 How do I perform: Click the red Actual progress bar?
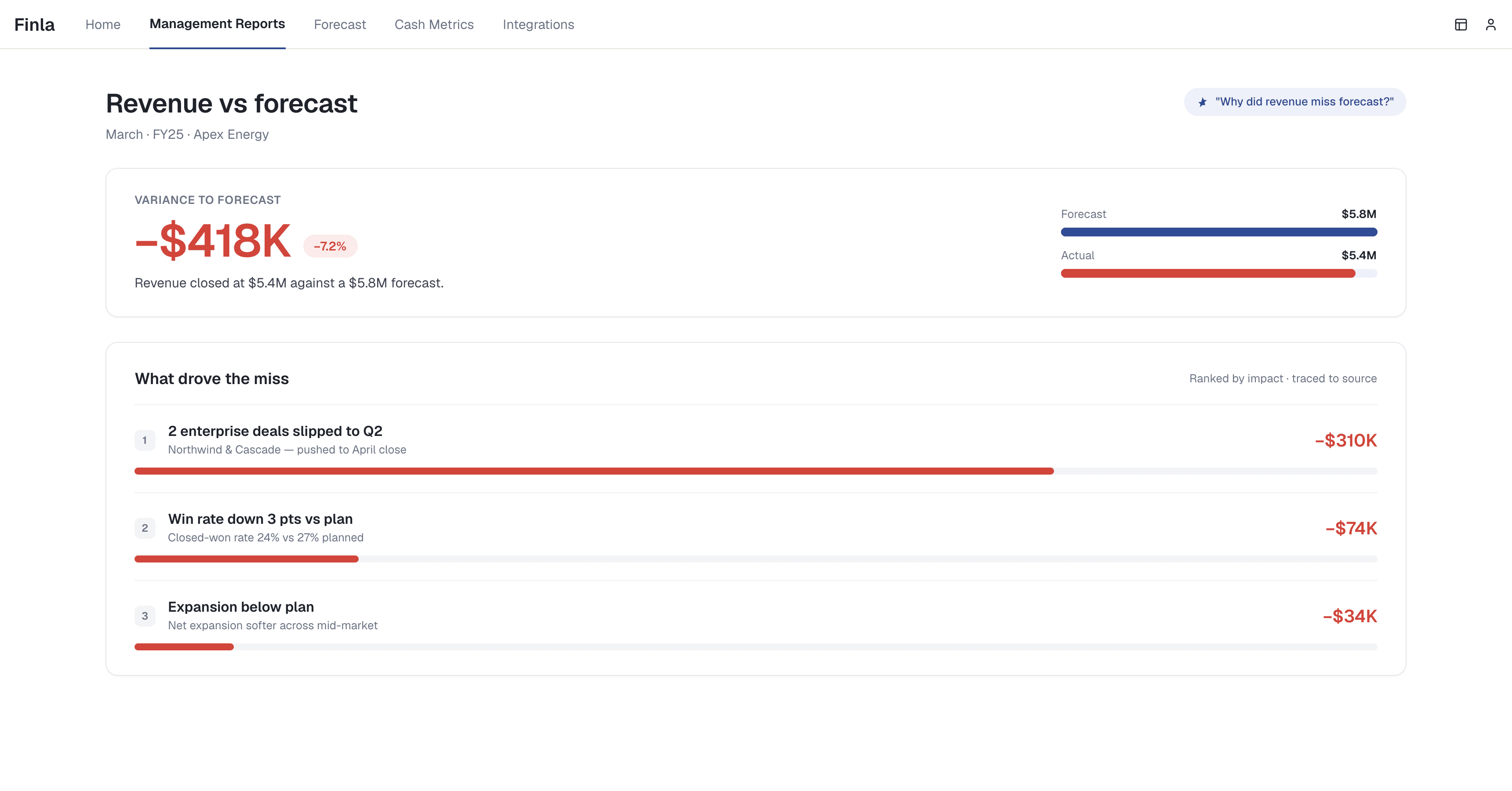1208,273
